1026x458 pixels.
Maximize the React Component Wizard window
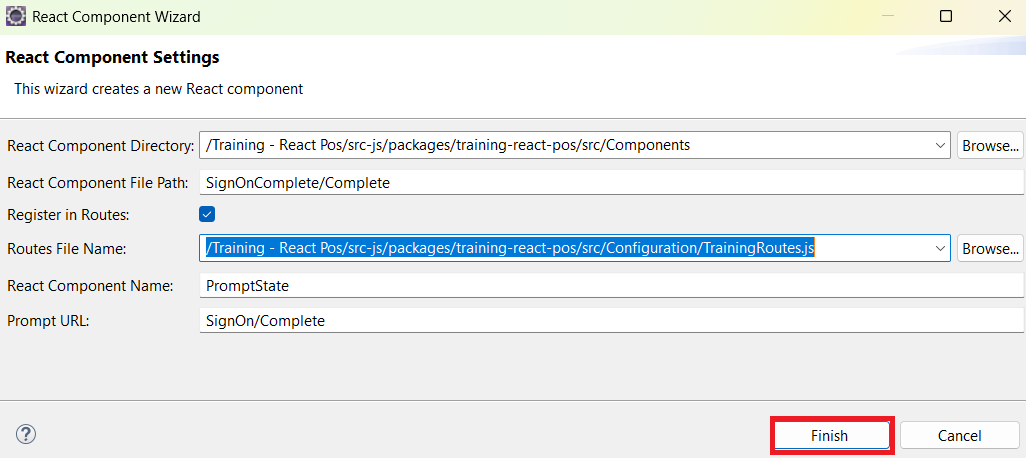click(946, 16)
